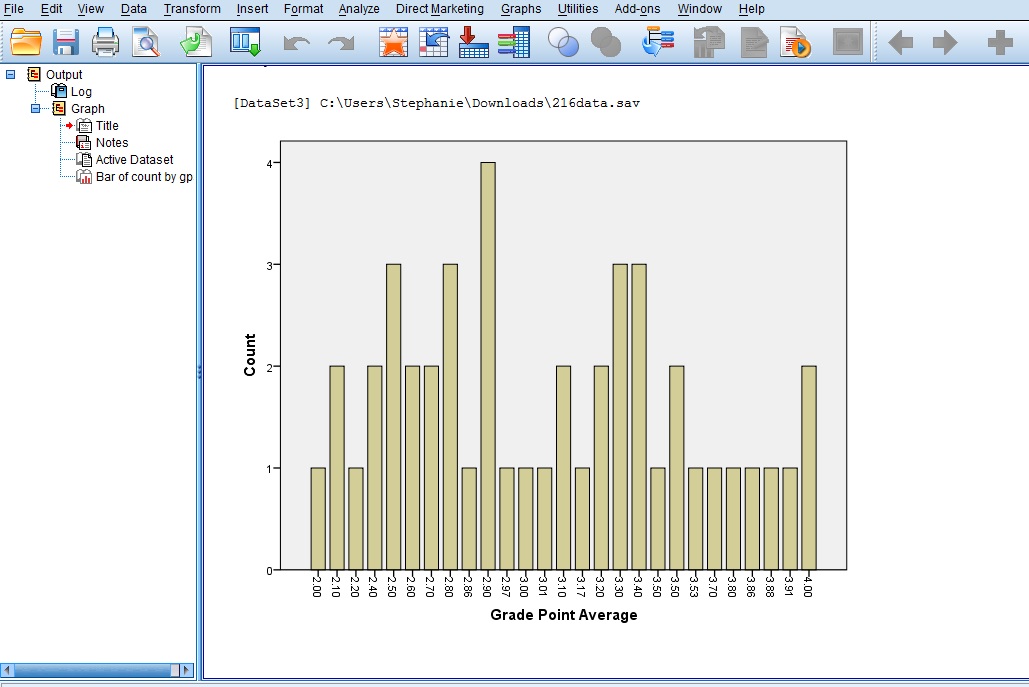The image size is (1029, 687).
Task: Click the Go to Case toolbar icon
Action: (x=434, y=43)
